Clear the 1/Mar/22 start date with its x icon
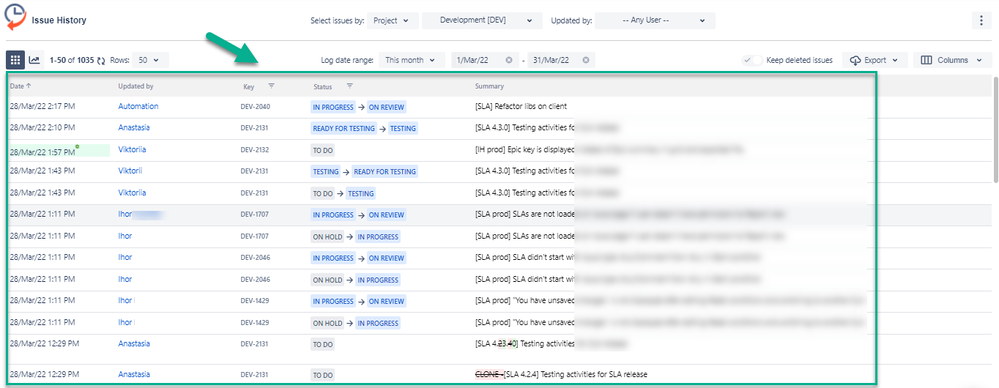 508,60
